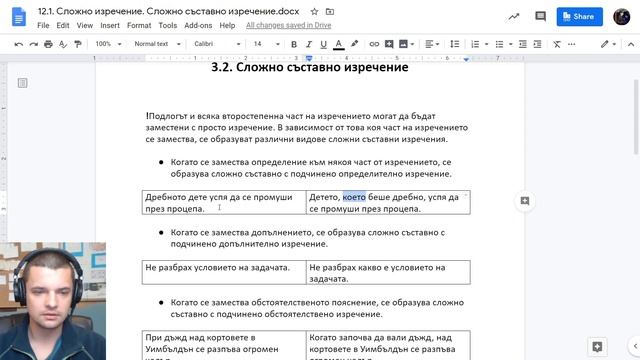The image size is (640, 360).
Task: Activate paint format tool
Action: (x=78, y=44)
